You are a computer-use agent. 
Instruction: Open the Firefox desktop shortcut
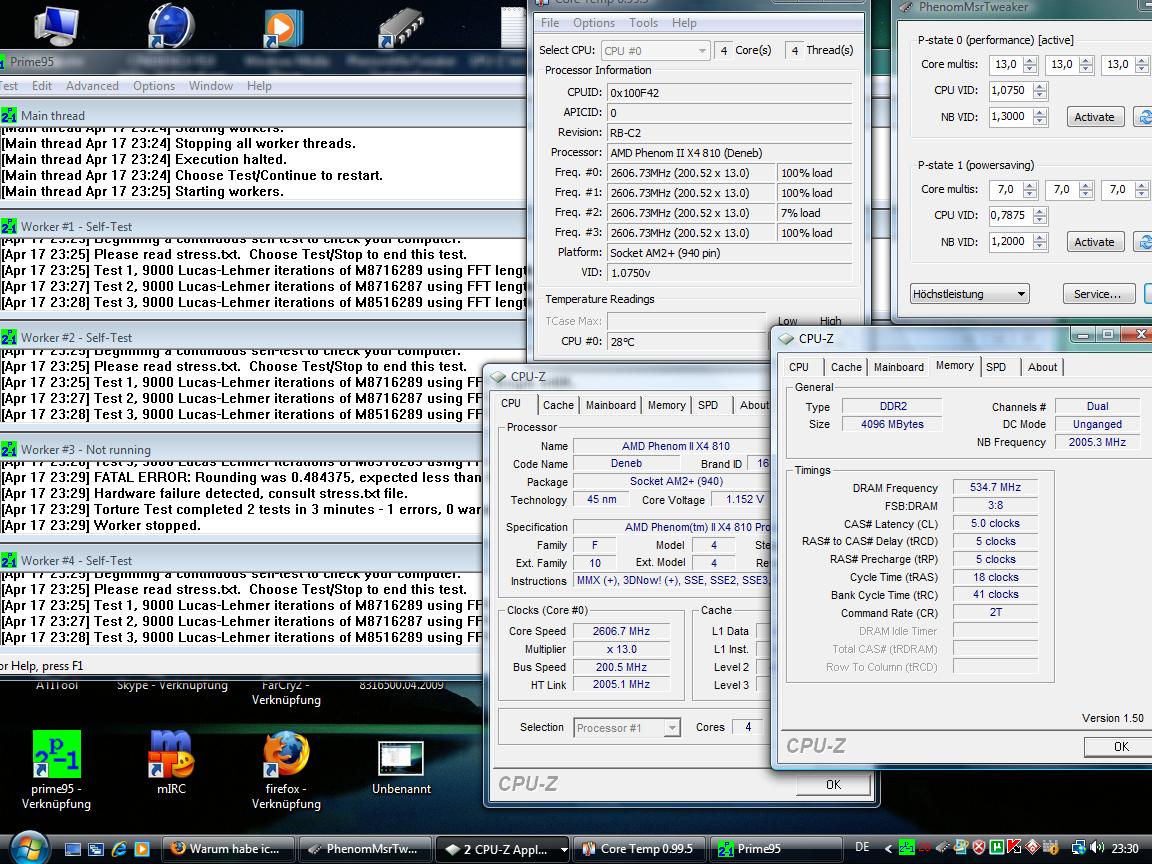click(x=286, y=755)
